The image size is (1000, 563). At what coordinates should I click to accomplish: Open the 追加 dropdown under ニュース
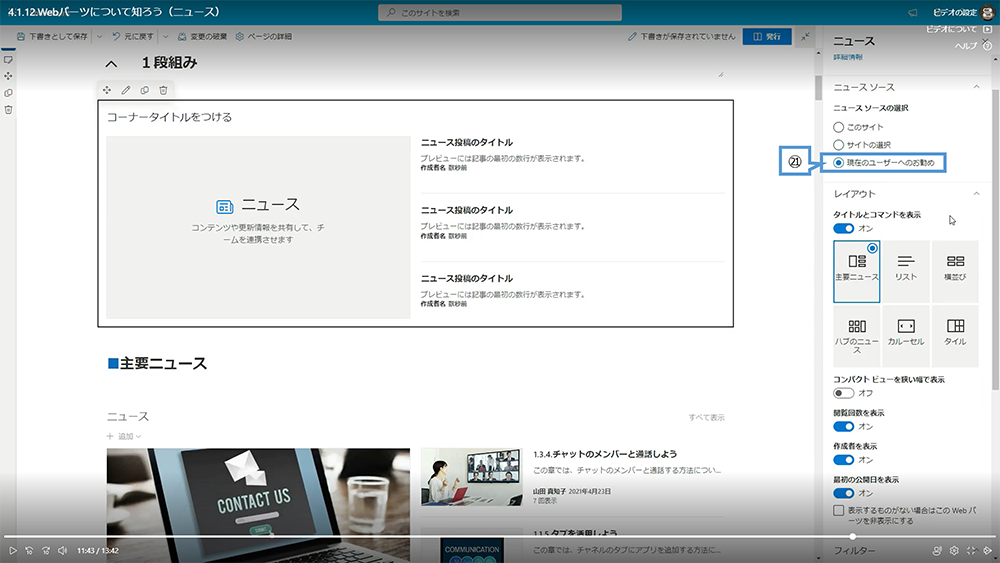(x=124, y=436)
